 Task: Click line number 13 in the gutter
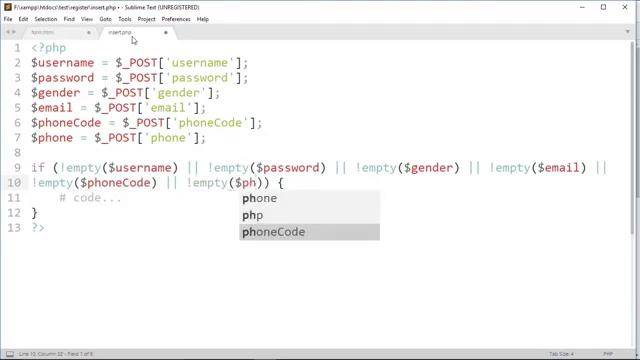click(x=13, y=228)
